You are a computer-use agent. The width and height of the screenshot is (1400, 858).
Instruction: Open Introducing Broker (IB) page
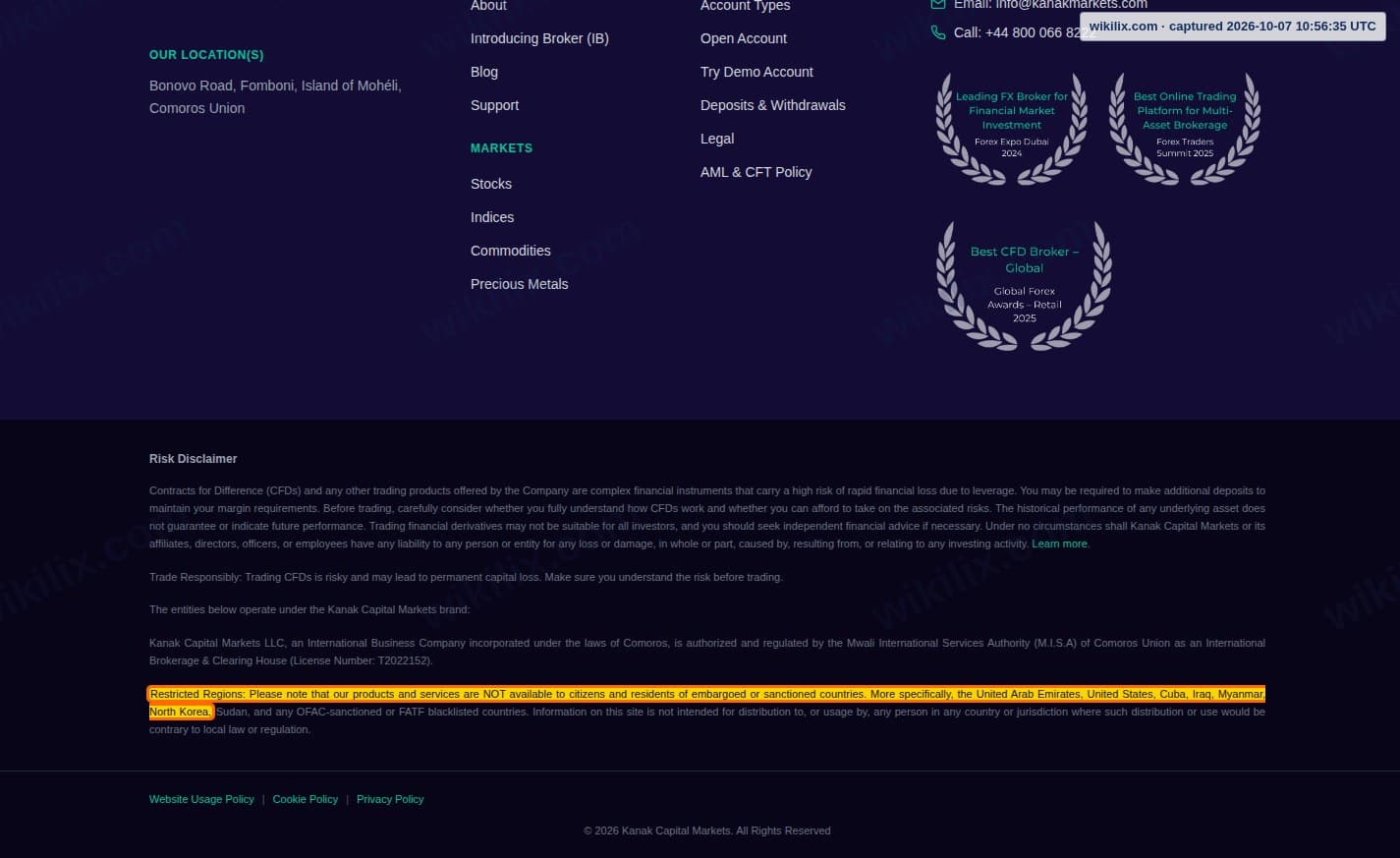[539, 38]
